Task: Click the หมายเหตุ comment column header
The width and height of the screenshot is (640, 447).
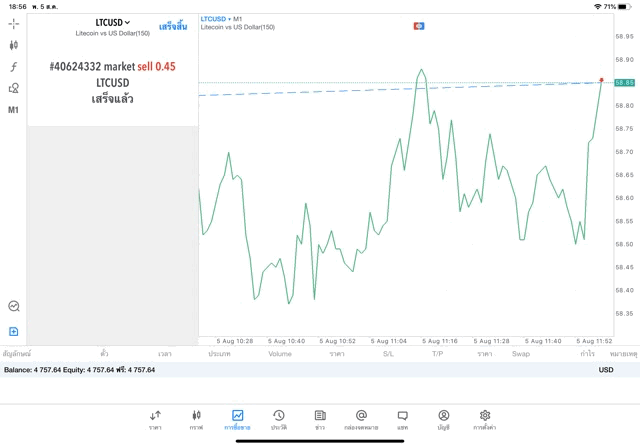Action: pos(623,354)
